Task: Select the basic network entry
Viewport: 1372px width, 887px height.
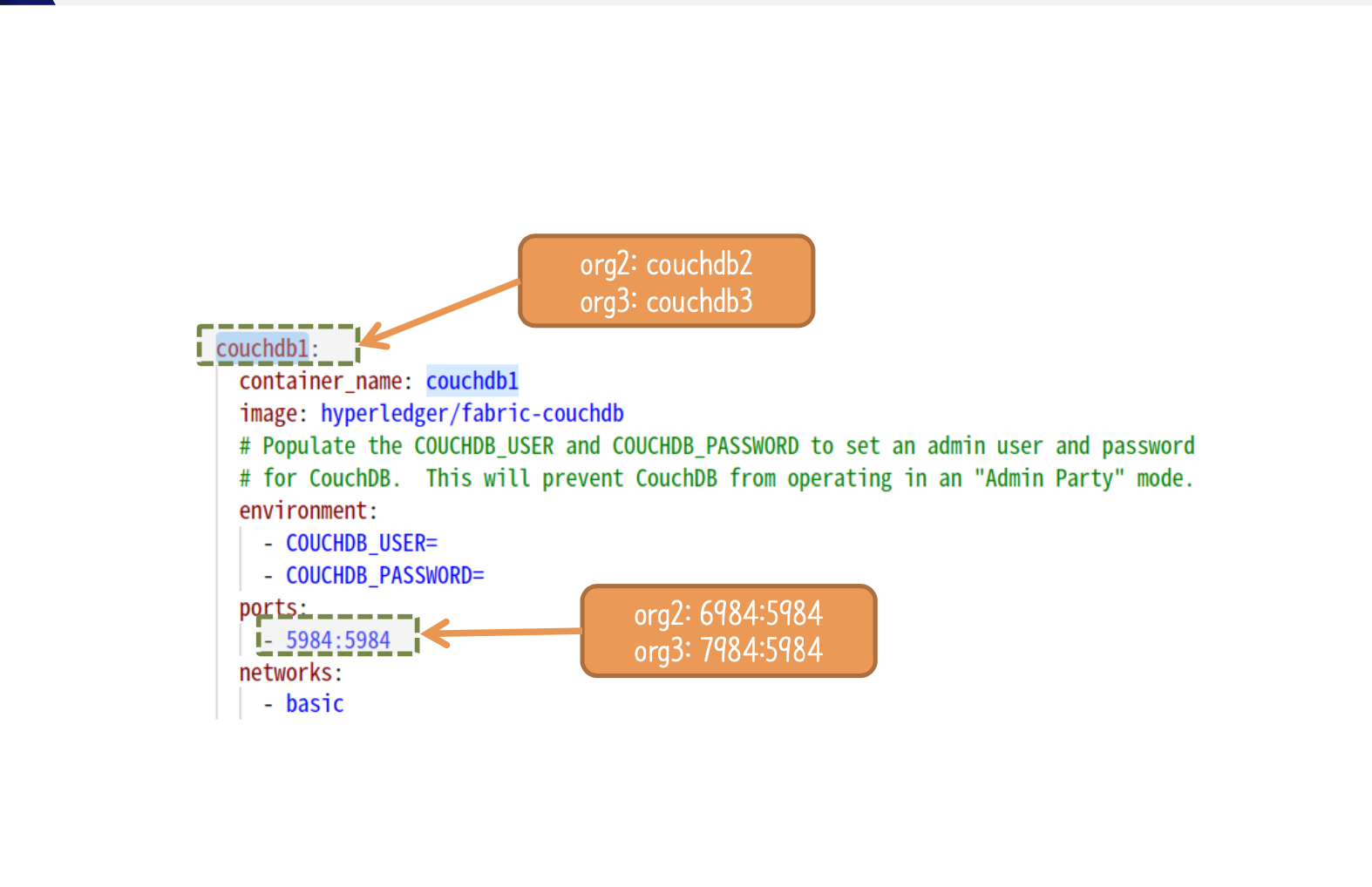Action: point(315,704)
